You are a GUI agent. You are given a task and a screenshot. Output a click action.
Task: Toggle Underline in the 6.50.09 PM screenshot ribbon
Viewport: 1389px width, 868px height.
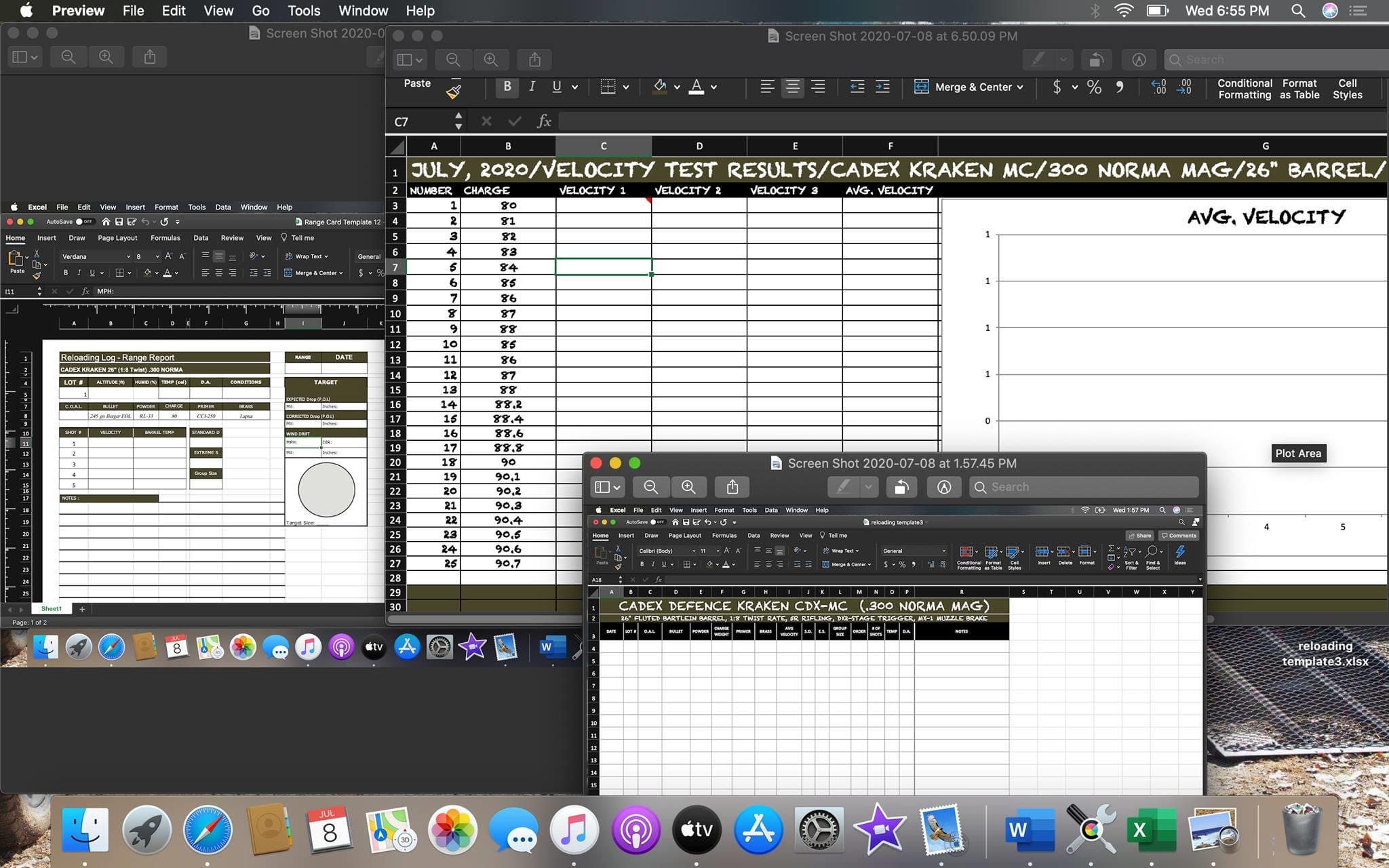click(x=557, y=87)
